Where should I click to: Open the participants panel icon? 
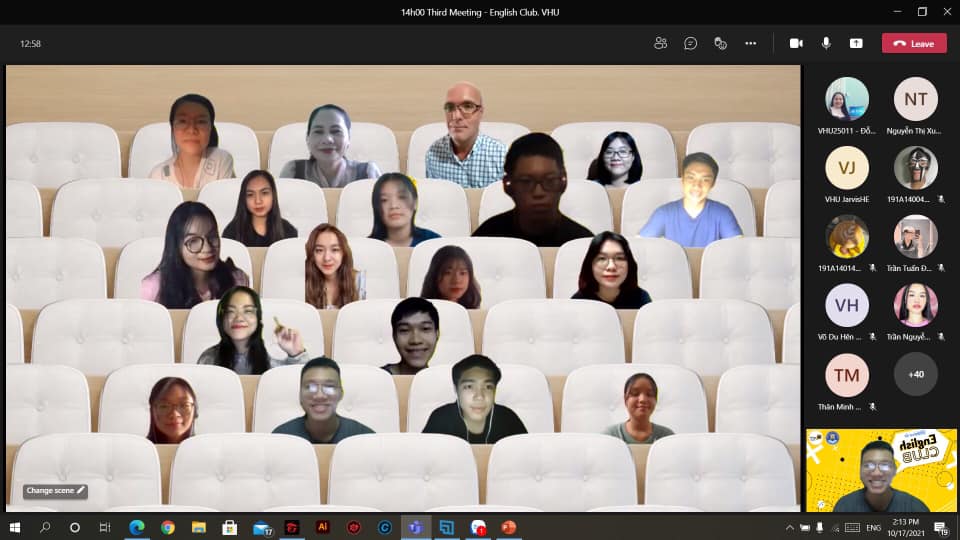coord(660,43)
